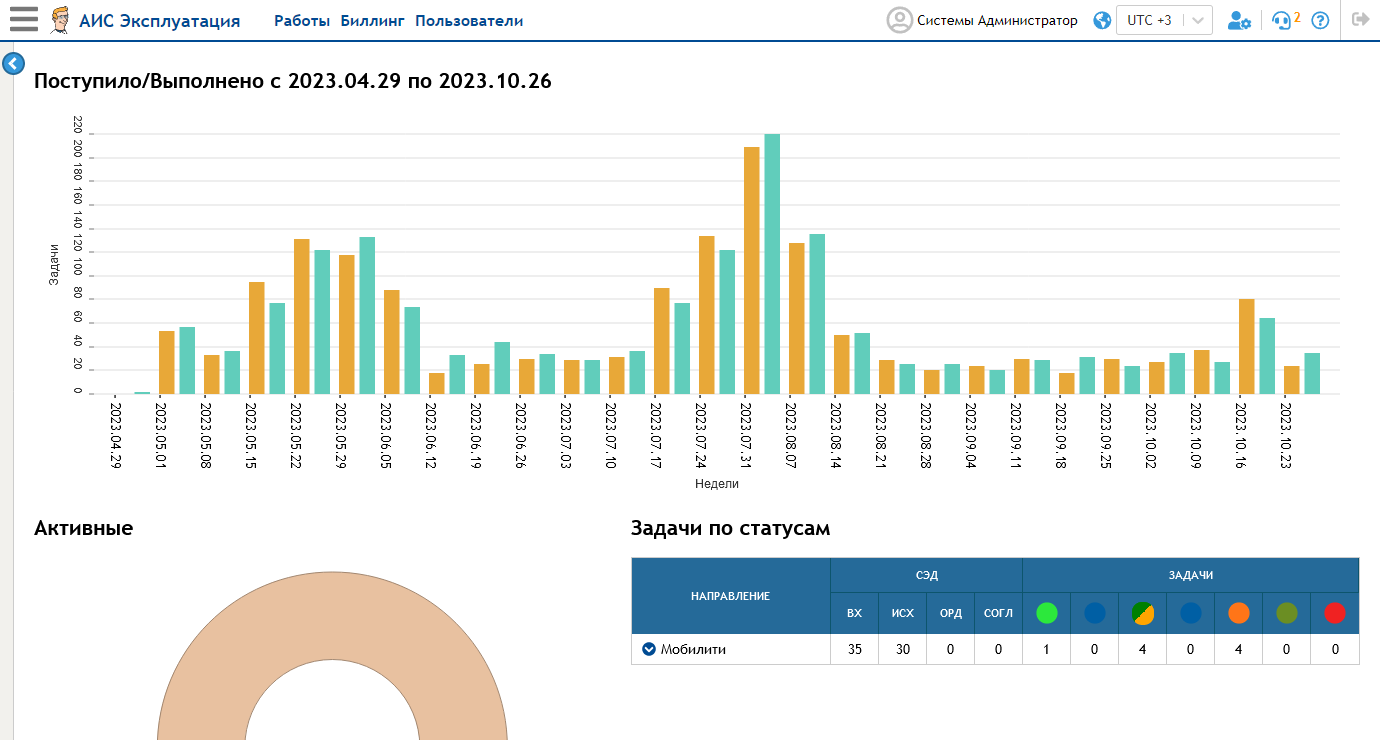The height and width of the screenshot is (740, 1380).
Task: Click the 2023.10.23 axis label
Action: (1286, 435)
